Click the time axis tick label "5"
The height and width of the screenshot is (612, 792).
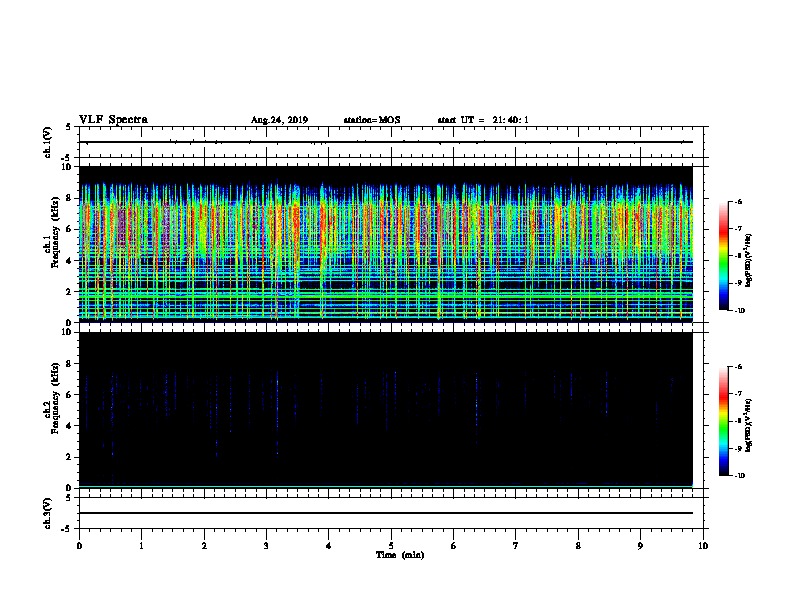391,546
